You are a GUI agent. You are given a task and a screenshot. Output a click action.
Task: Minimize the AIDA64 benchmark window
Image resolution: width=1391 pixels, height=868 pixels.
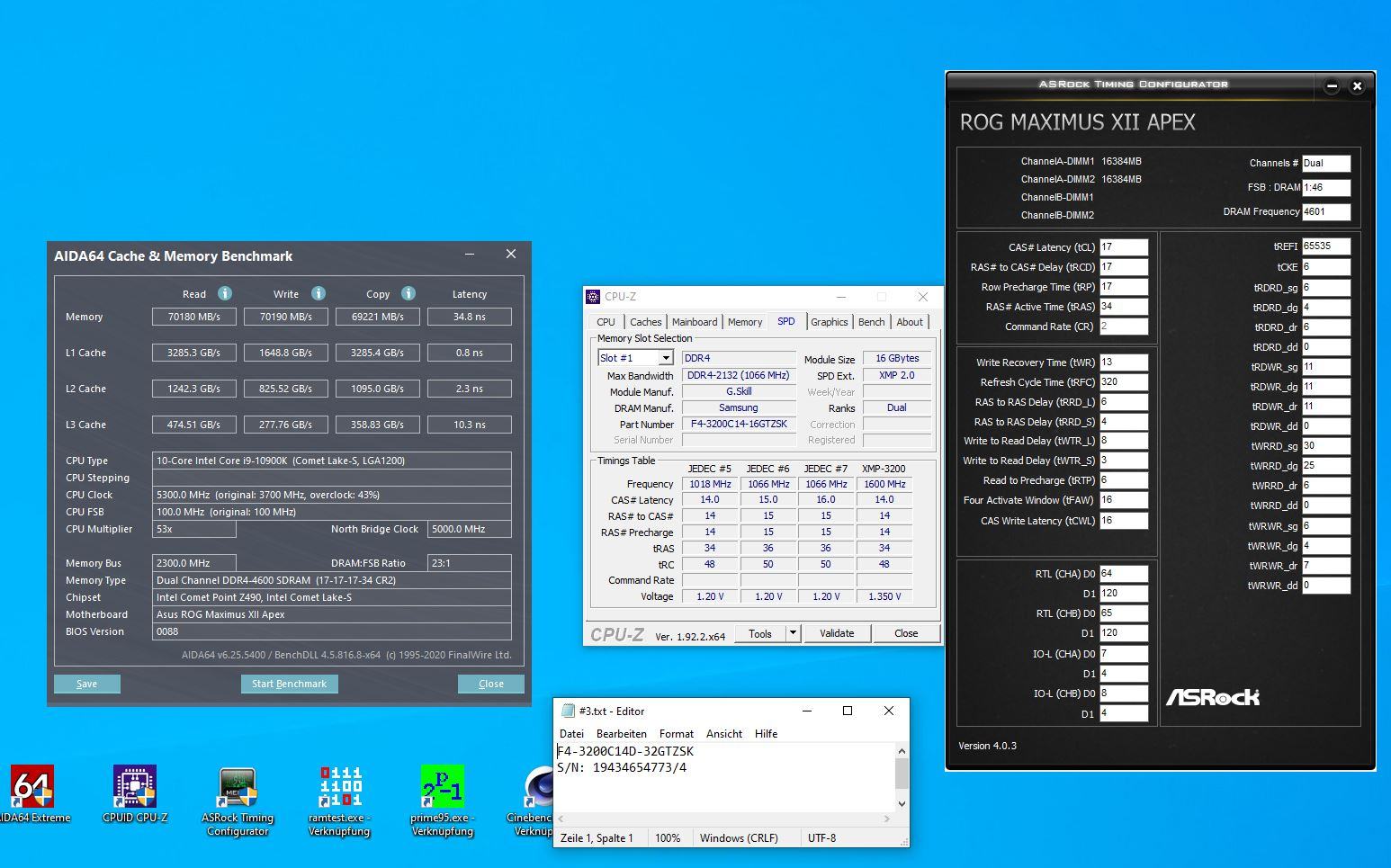(470, 255)
